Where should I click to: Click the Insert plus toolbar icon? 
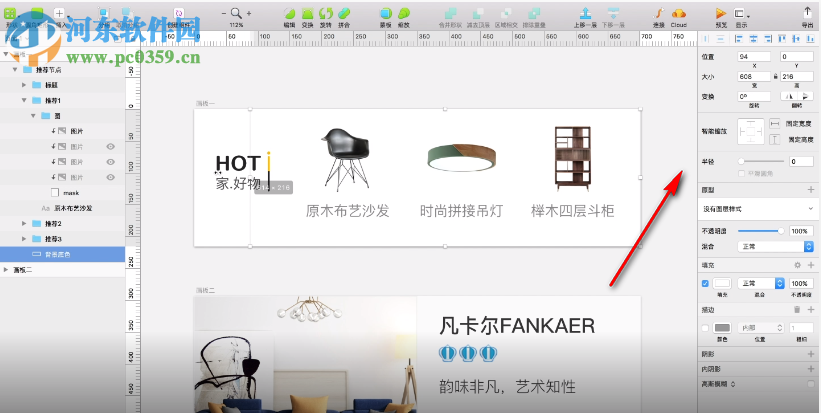(59, 13)
